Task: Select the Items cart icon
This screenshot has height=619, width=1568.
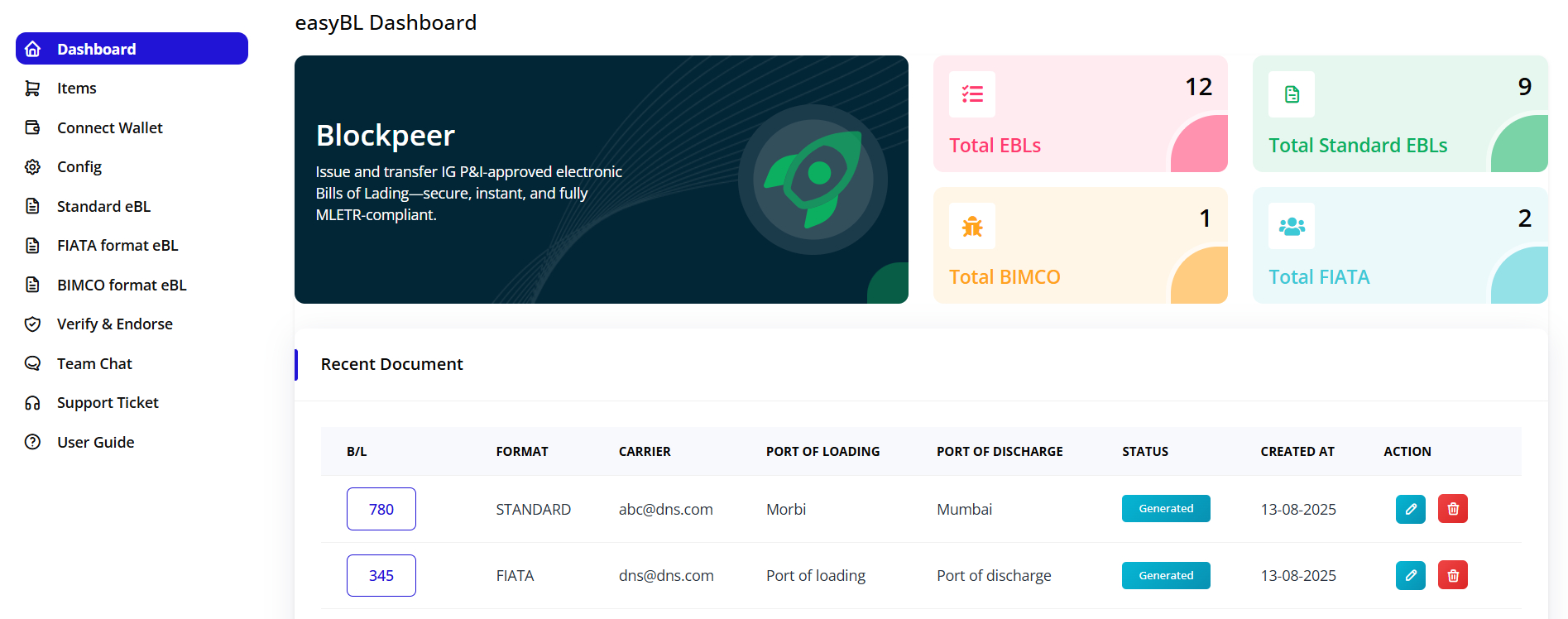Action: pos(32,88)
